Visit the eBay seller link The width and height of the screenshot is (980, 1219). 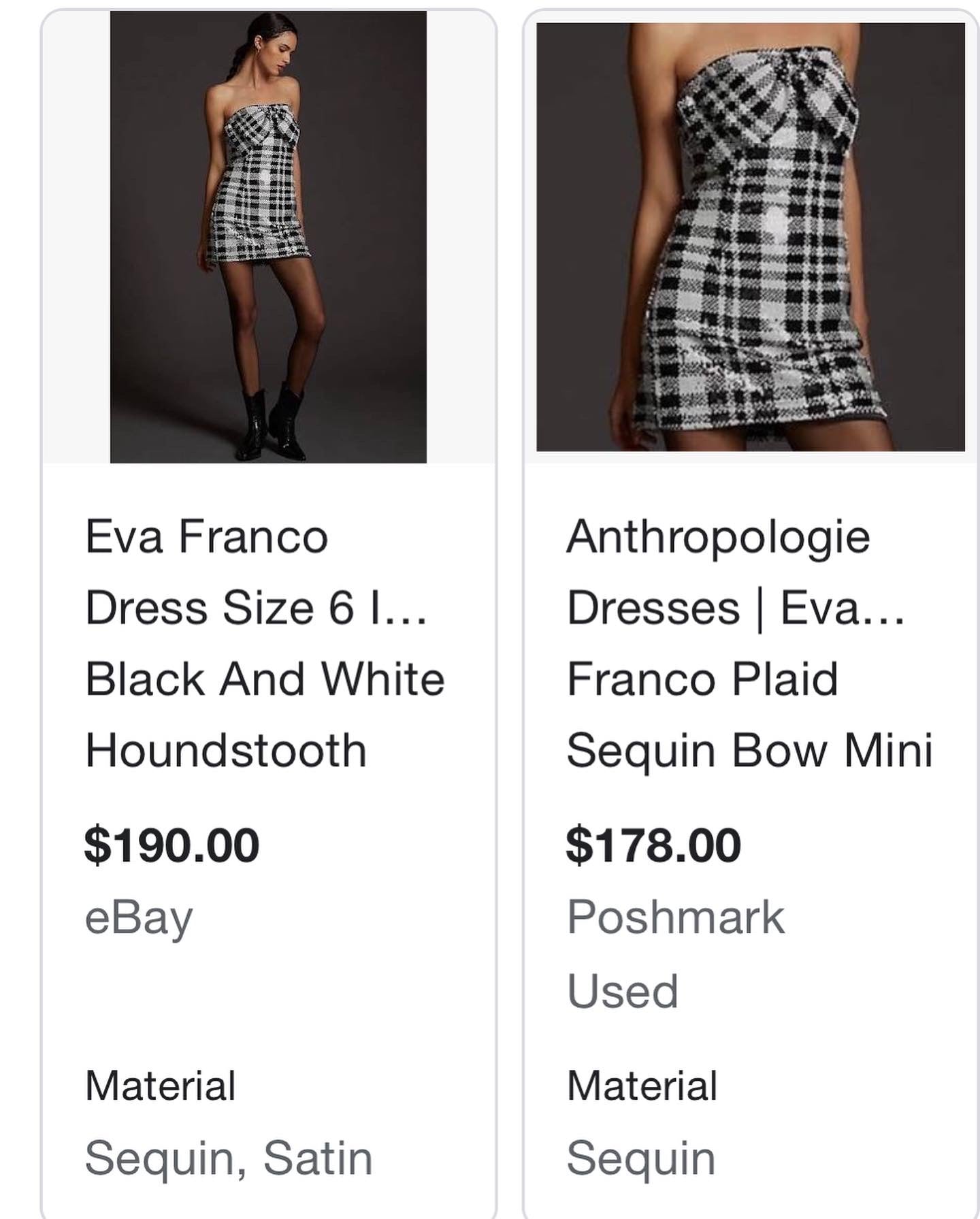pos(139,918)
